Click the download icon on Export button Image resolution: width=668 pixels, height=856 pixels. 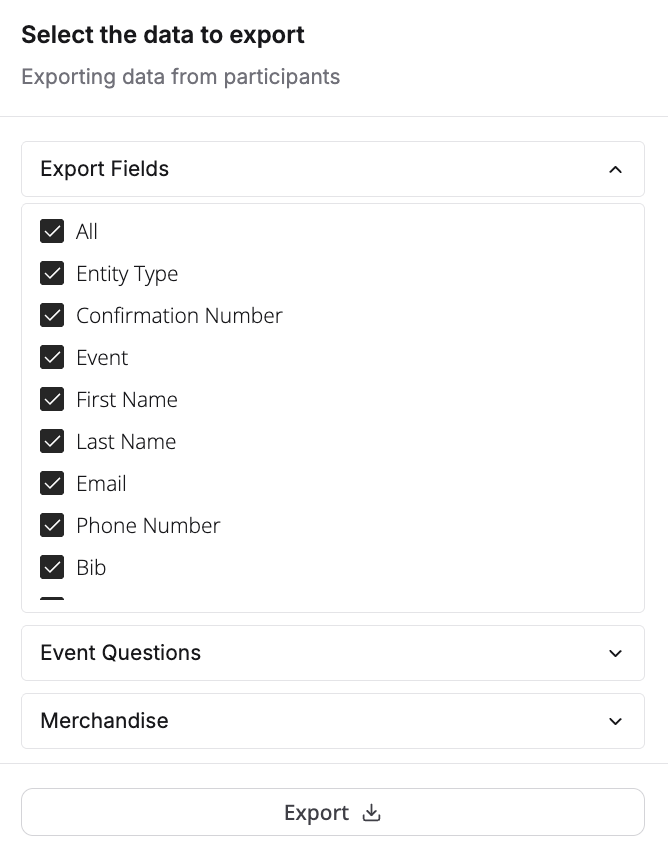[372, 813]
